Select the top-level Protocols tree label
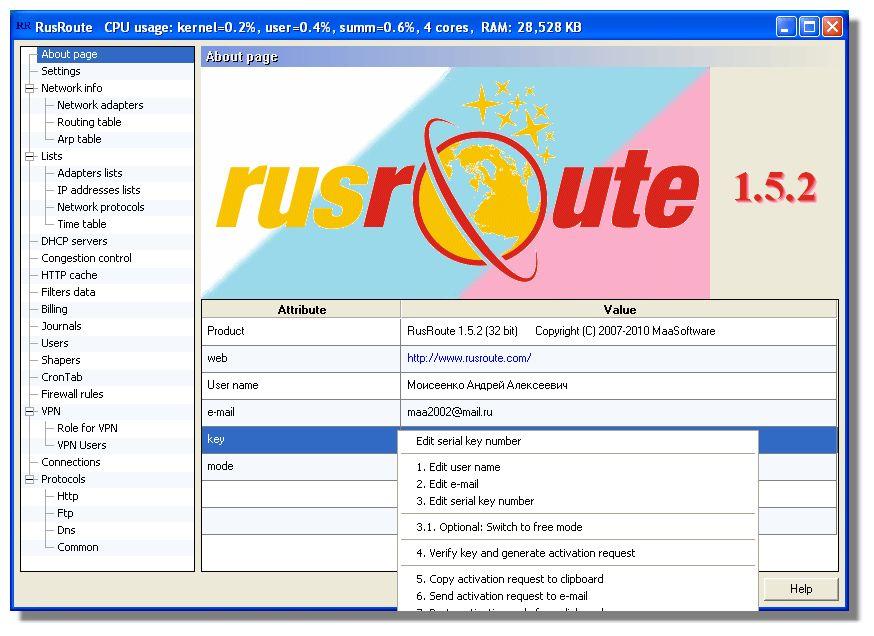Viewport: 874px width, 636px height. point(63,479)
